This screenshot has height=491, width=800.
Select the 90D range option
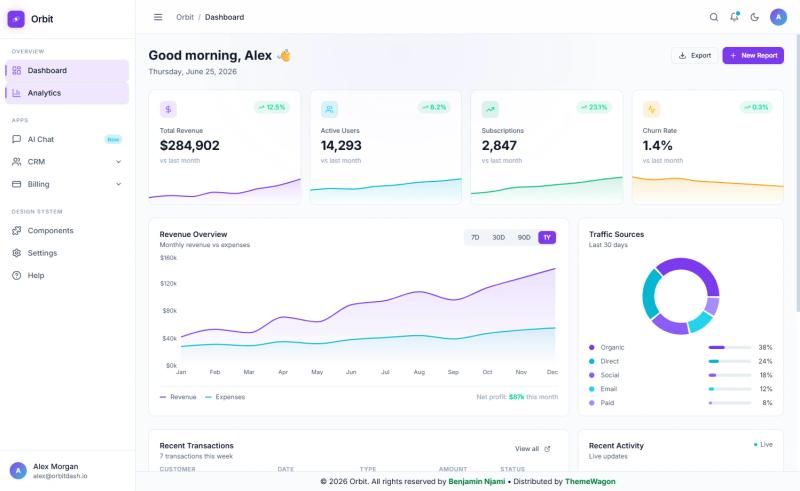click(524, 237)
